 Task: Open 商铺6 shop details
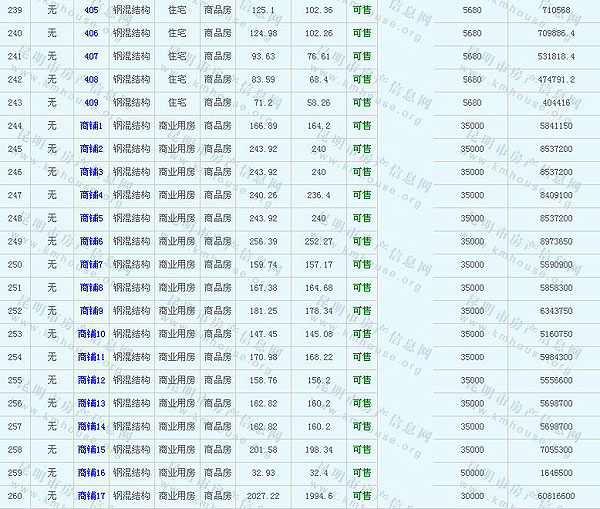pos(91,241)
